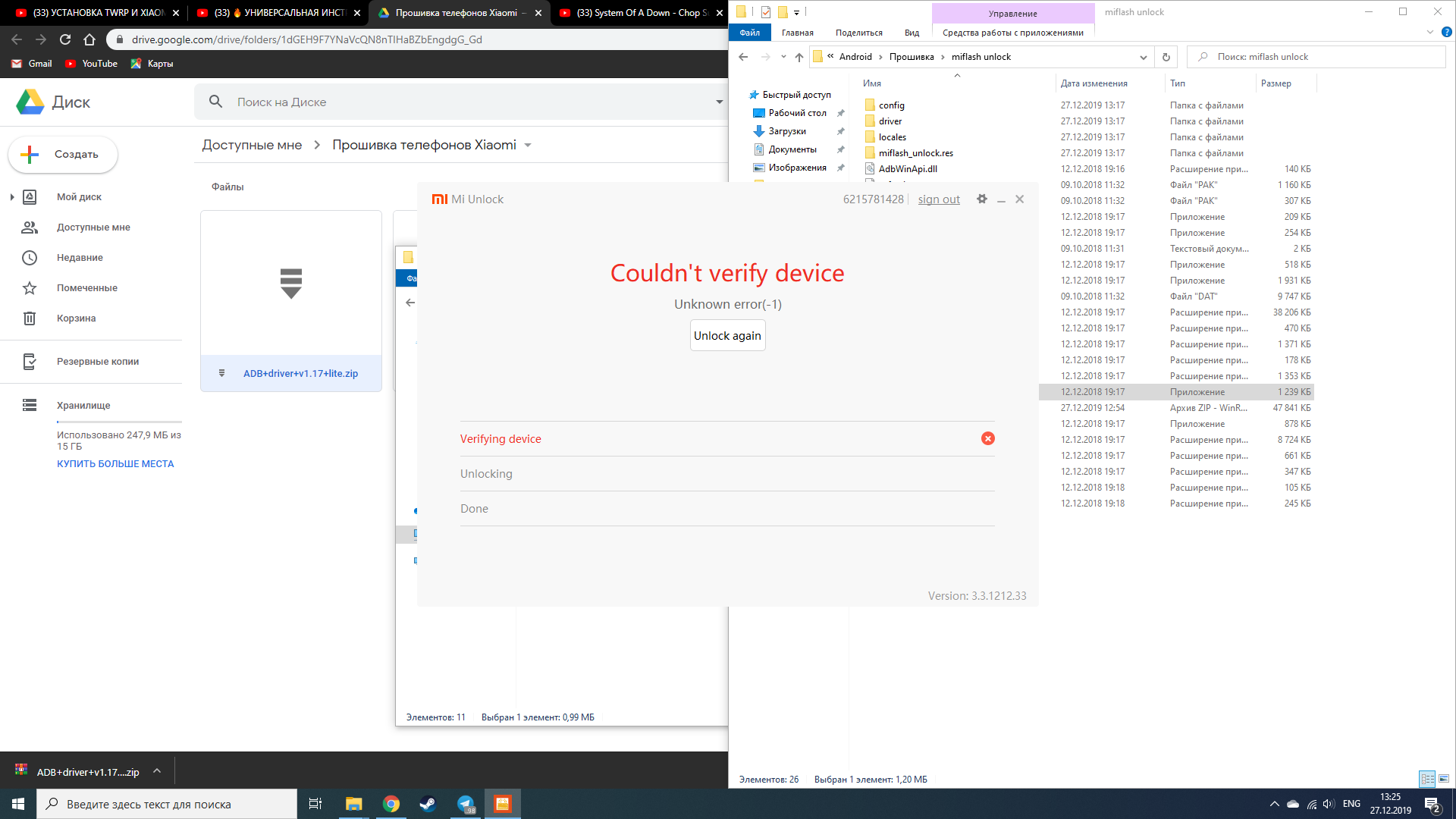Open Поделиться tab in Explorer ribbon
Image resolution: width=1456 pixels, height=819 pixels.
[859, 33]
